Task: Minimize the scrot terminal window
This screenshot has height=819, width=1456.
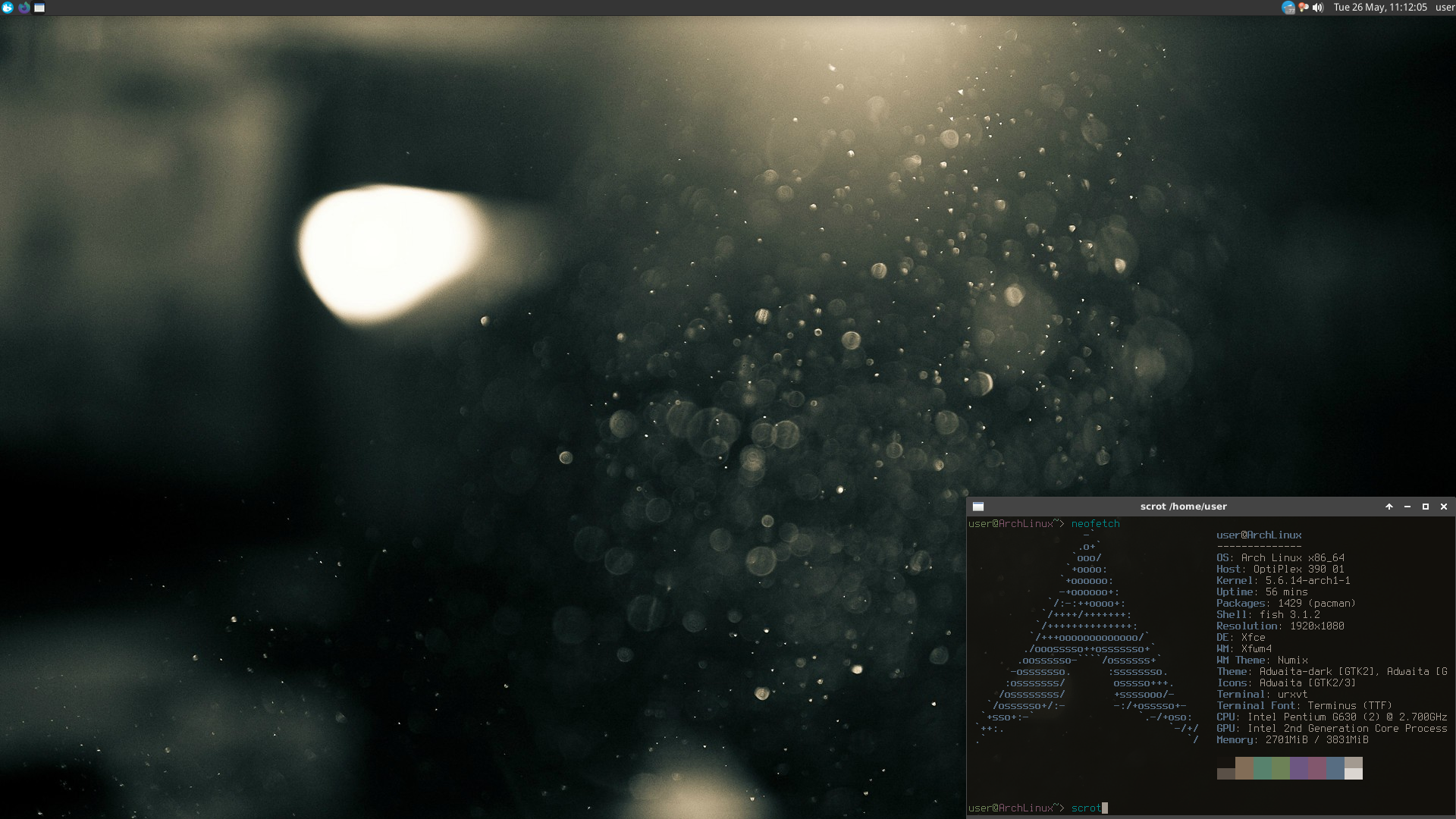Action: point(1407,507)
